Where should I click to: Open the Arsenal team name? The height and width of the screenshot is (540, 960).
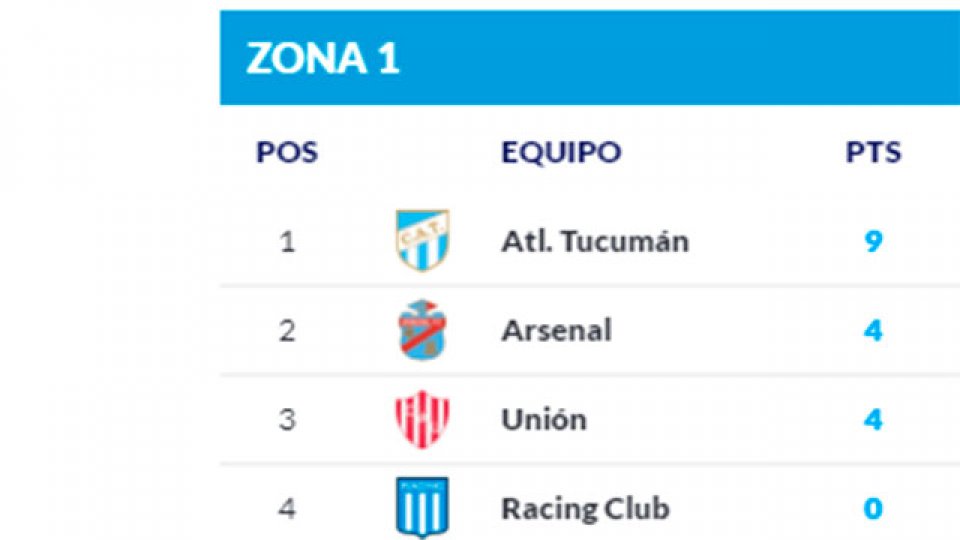click(556, 331)
